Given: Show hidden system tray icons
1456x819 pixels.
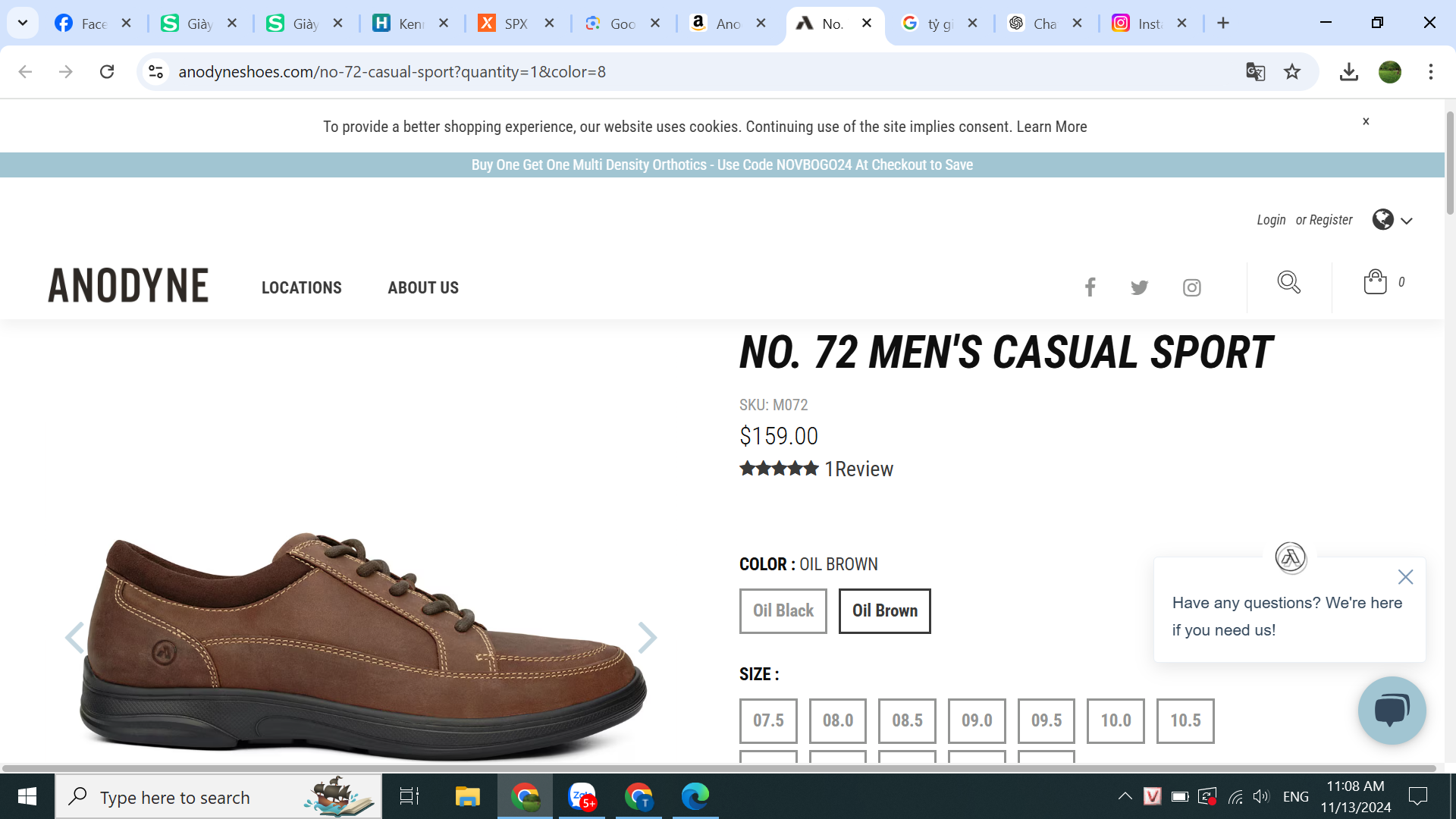Looking at the screenshot, I should [1125, 796].
